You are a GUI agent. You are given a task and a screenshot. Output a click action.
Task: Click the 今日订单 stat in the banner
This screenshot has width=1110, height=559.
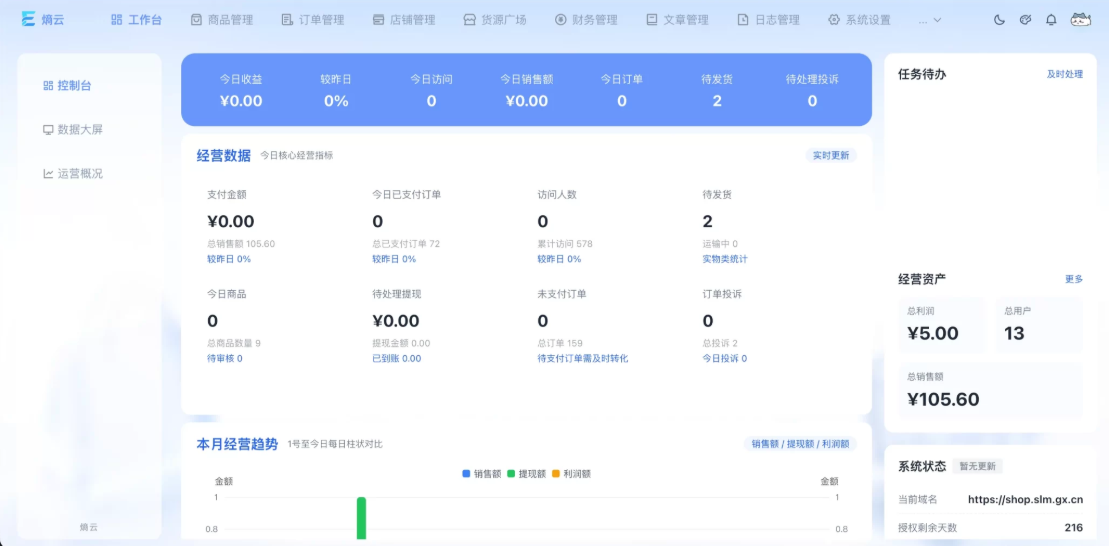click(x=622, y=91)
